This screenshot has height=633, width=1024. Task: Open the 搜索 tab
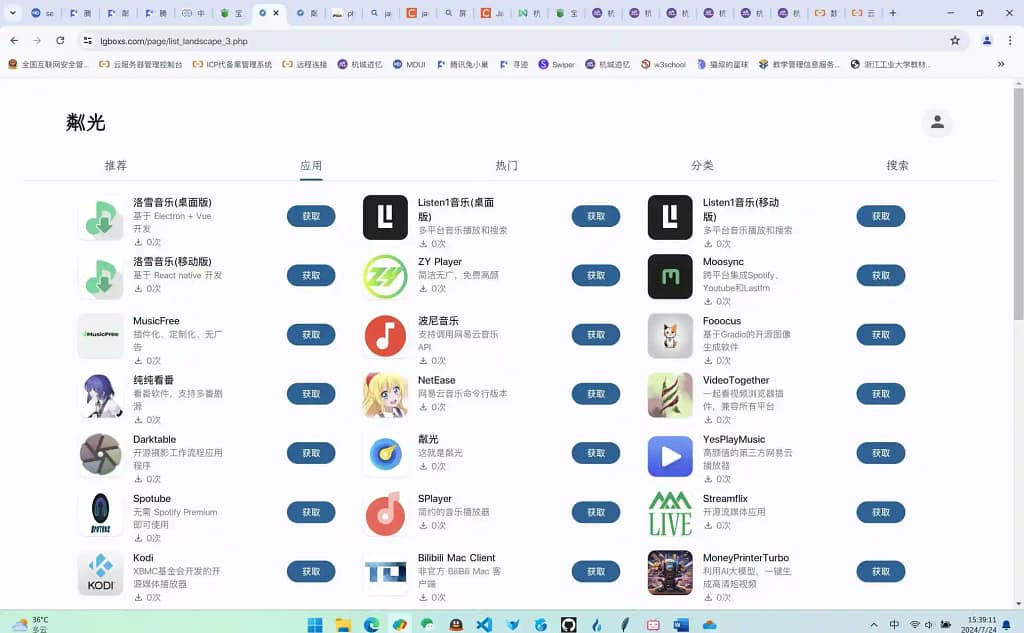coord(897,166)
